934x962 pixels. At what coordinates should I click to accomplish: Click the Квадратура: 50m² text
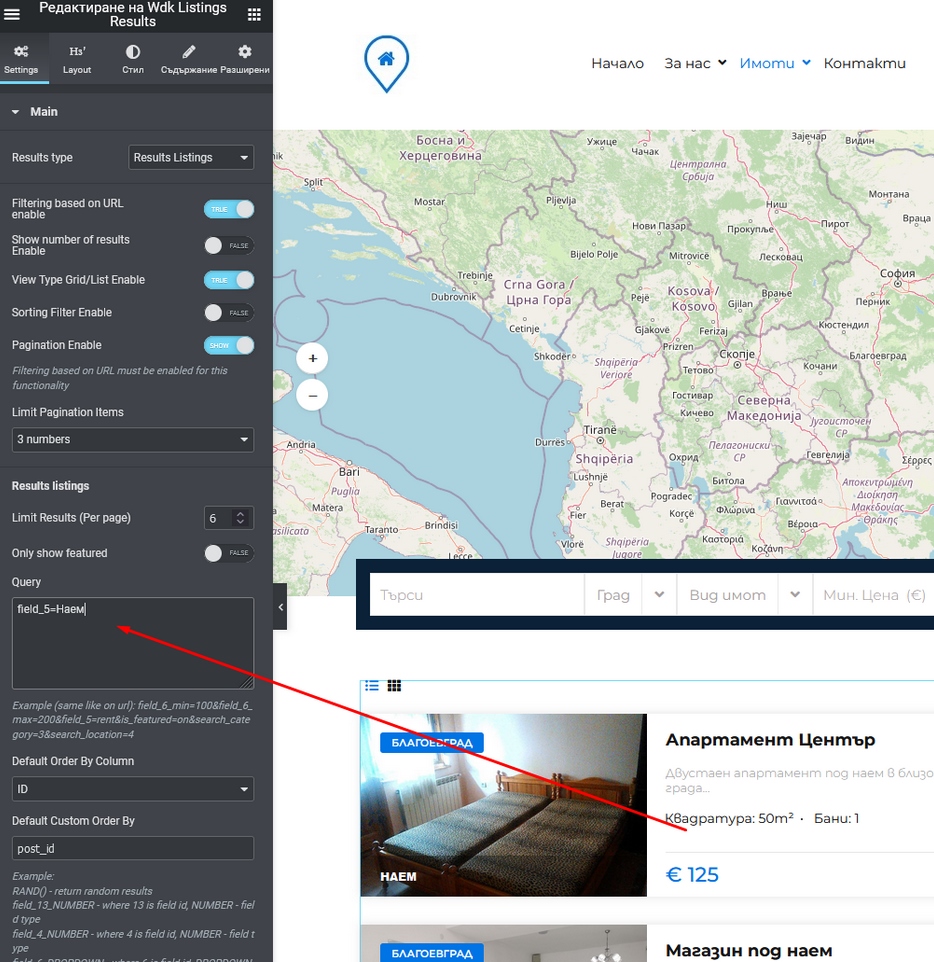729,818
